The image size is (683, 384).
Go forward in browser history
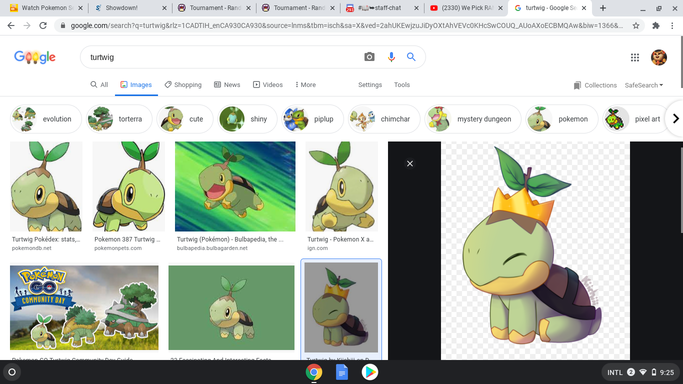click(x=27, y=26)
